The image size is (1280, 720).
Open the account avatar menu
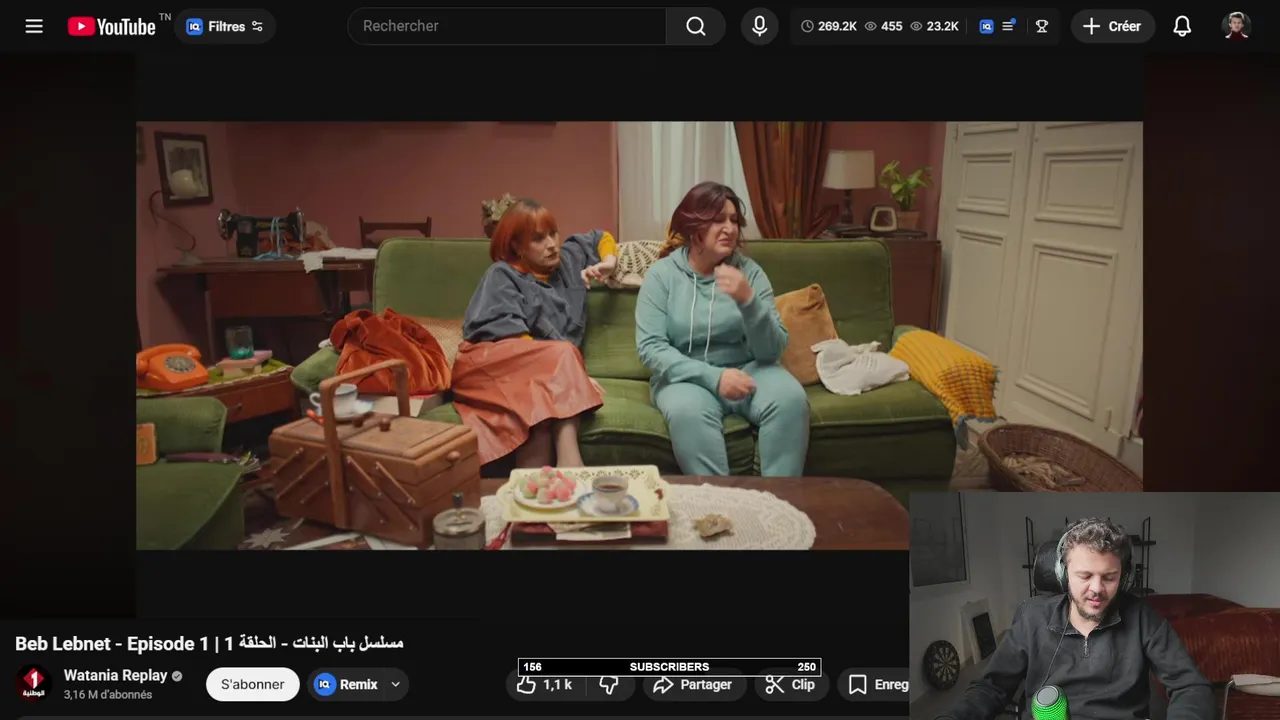click(x=1237, y=26)
